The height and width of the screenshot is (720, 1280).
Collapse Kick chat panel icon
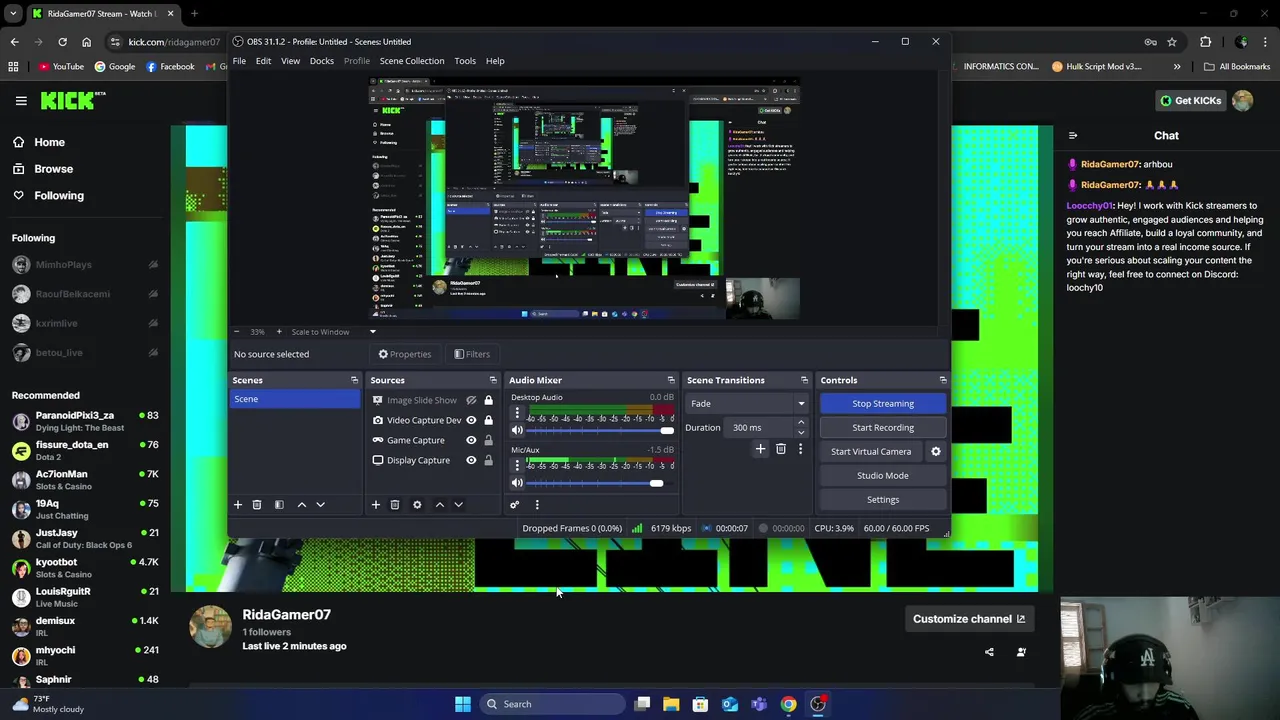[1073, 136]
